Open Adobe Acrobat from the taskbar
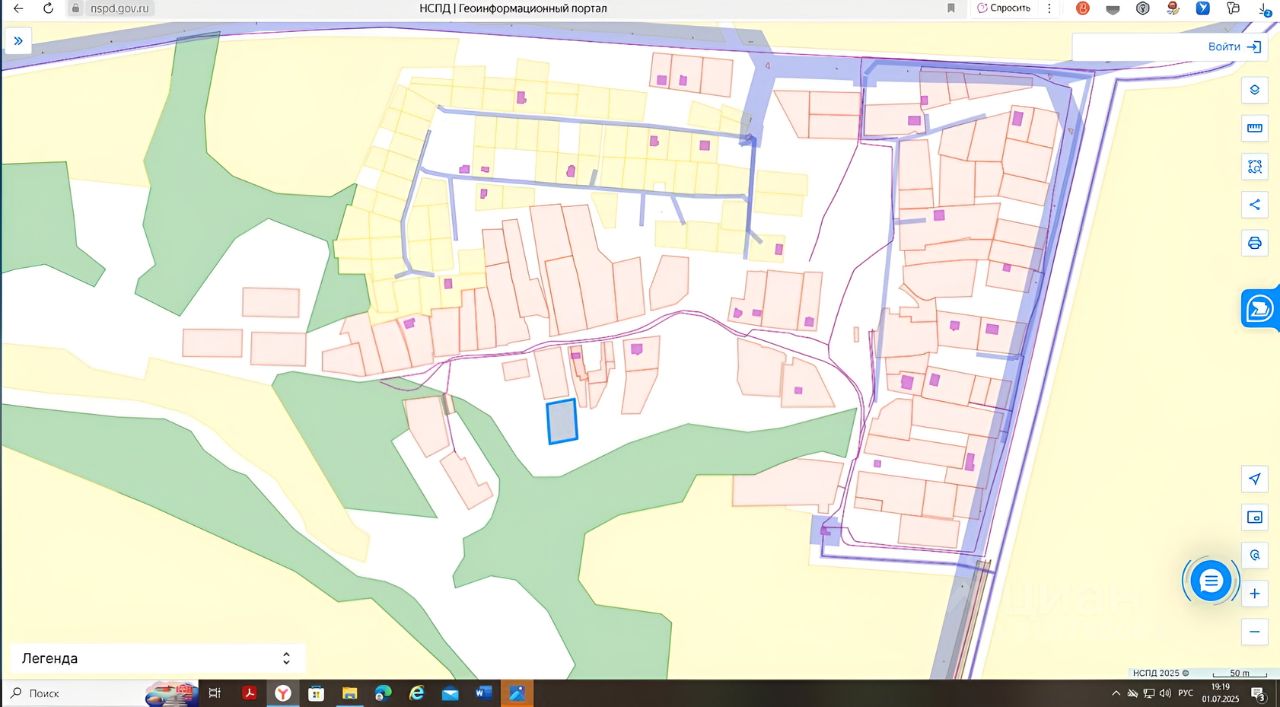 pos(249,693)
